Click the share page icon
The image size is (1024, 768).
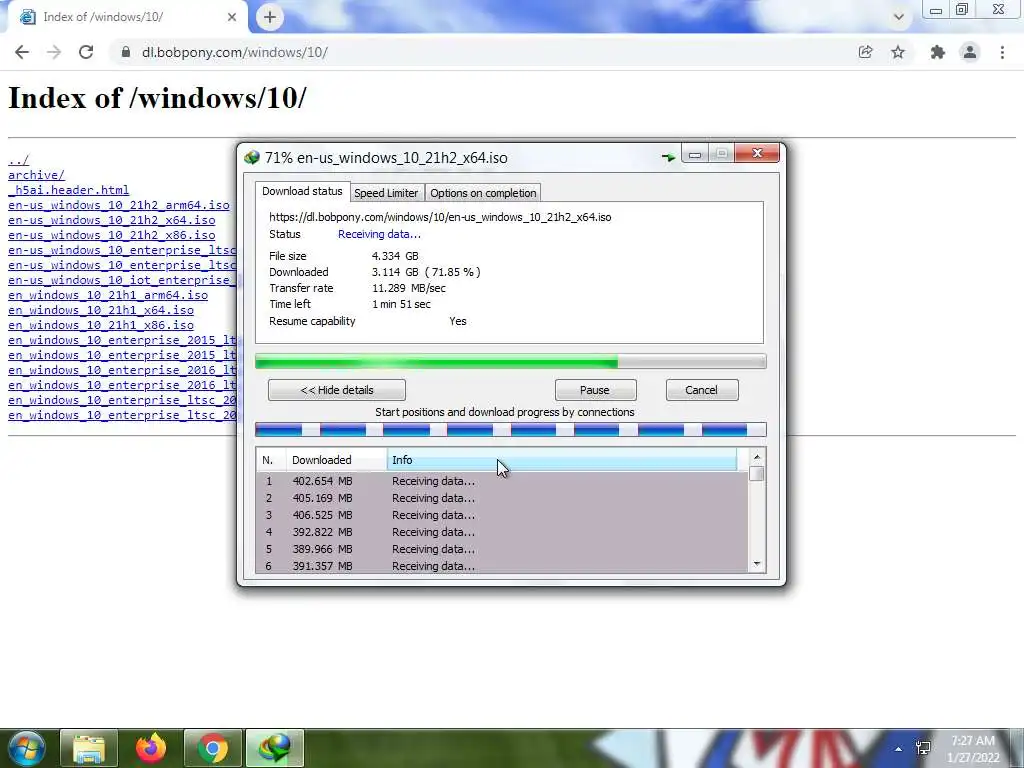pyautogui.click(x=866, y=52)
